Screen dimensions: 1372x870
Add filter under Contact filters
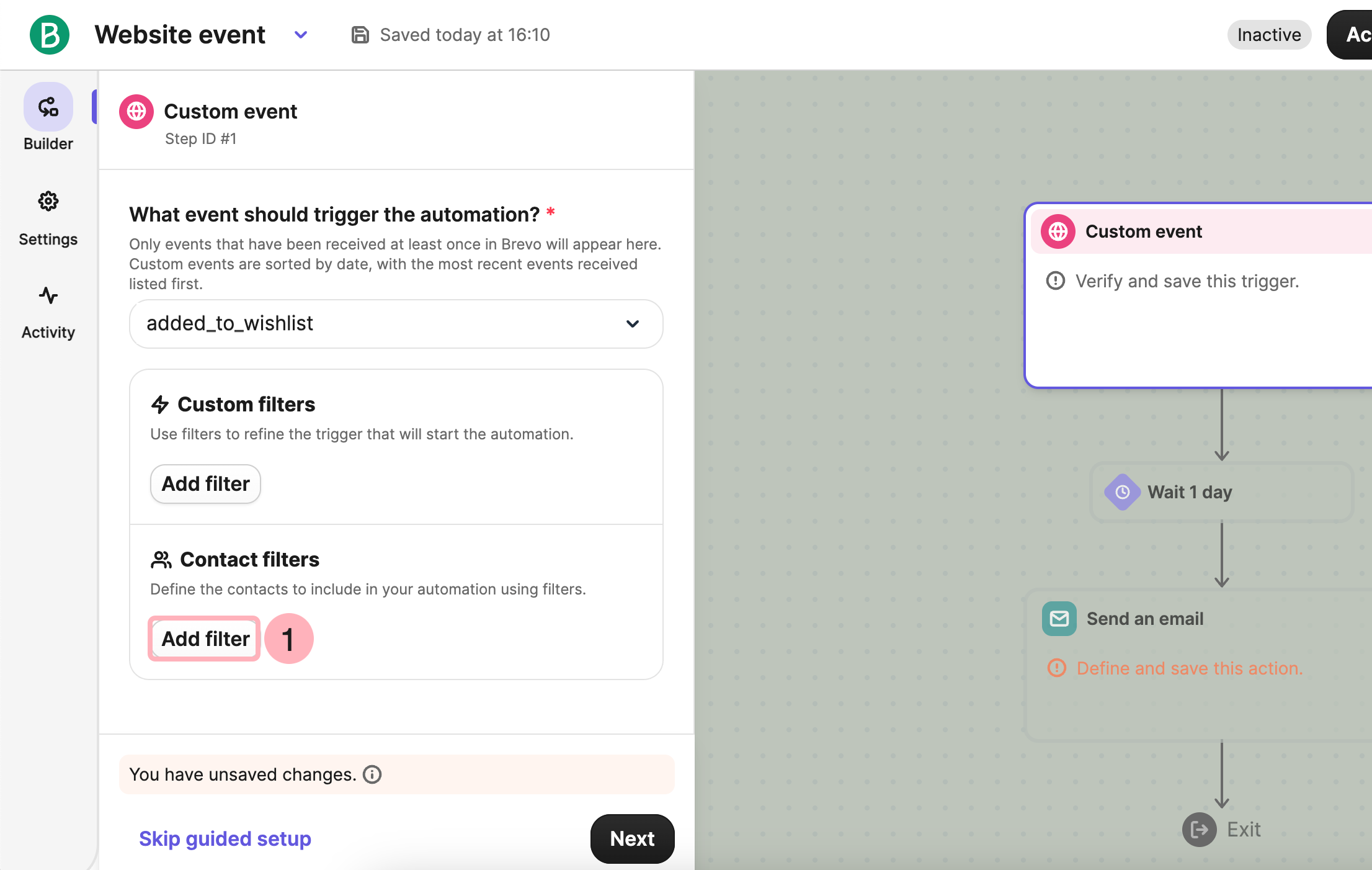205,639
